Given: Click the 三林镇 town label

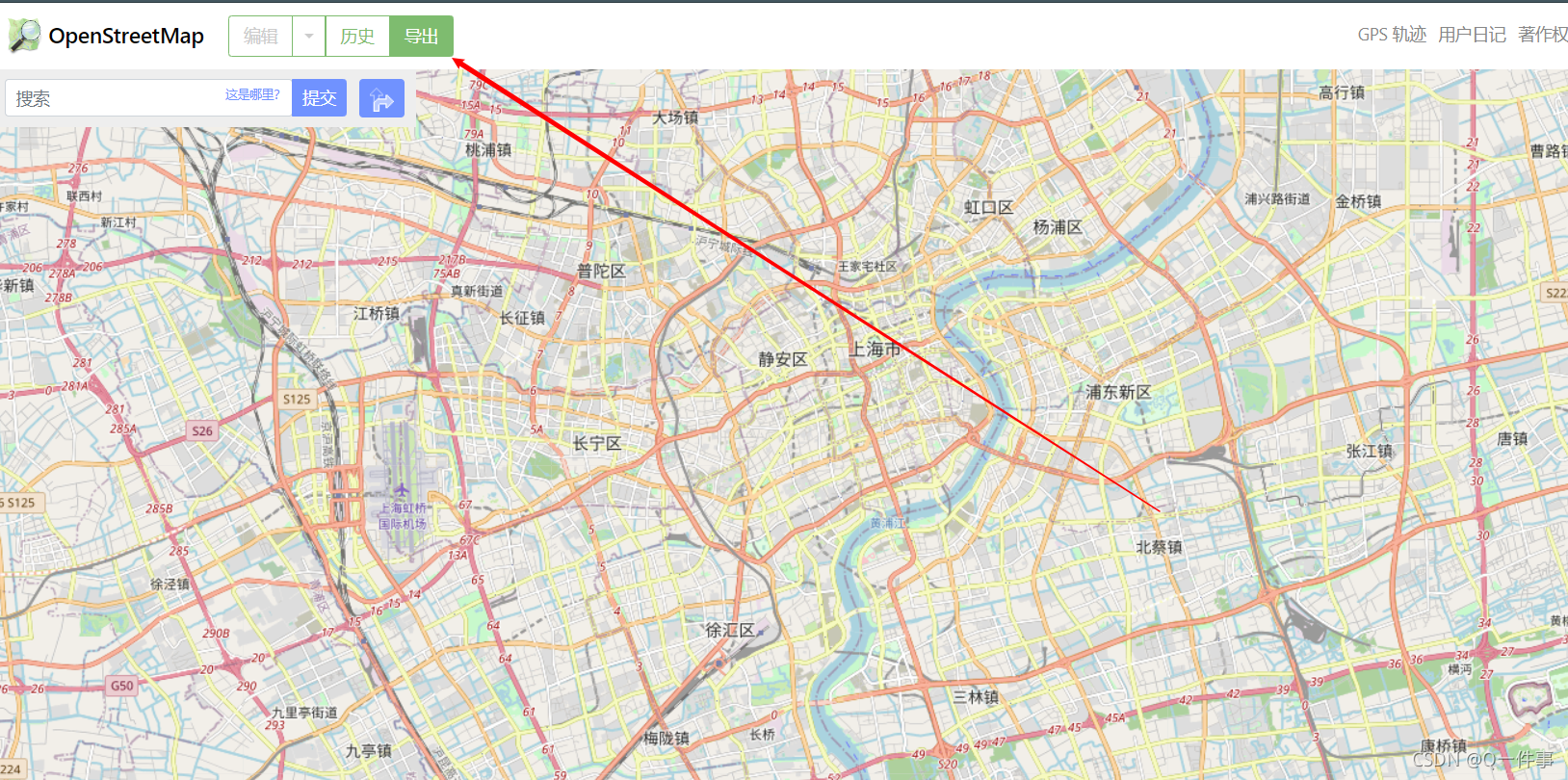Looking at the screenshot, I should tap(976, 697).
